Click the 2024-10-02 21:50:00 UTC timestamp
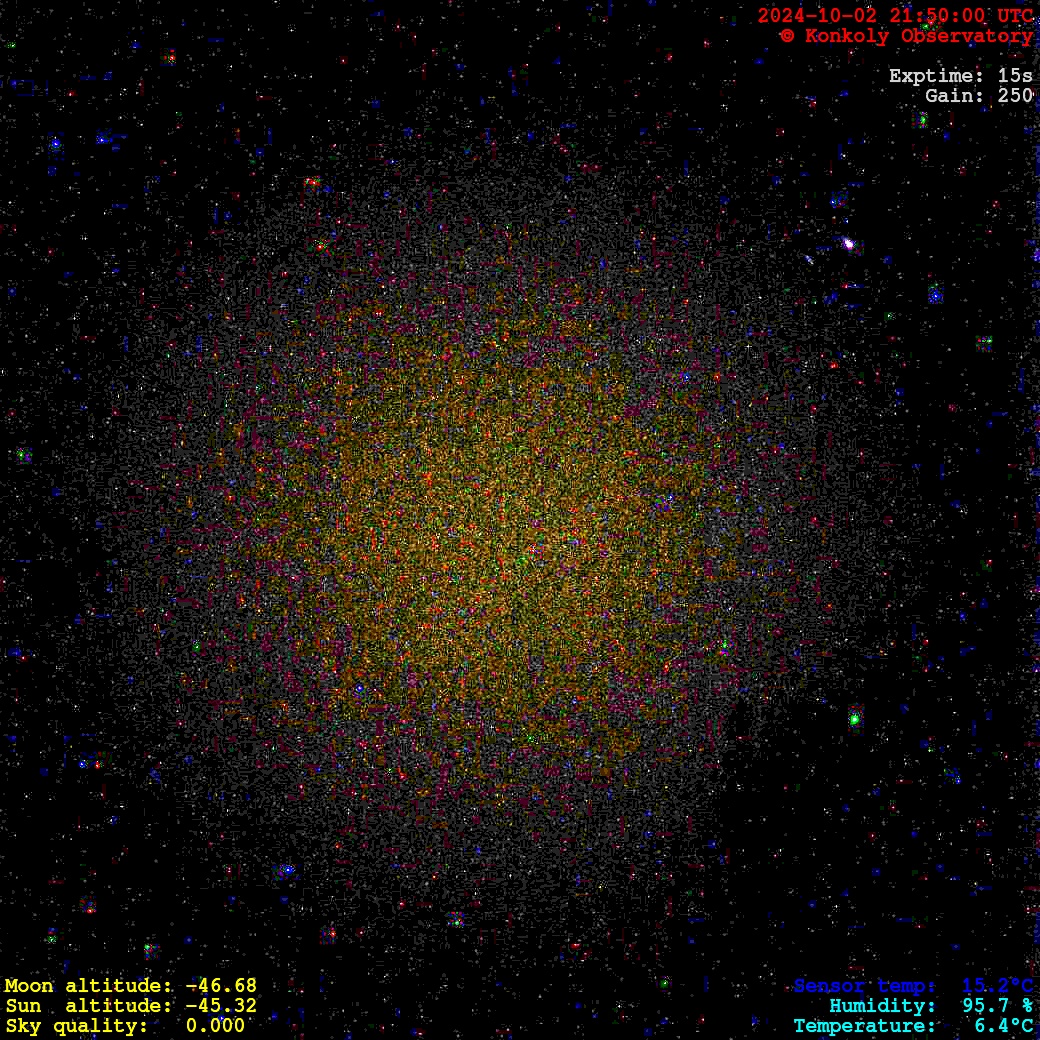This screenshot has height=1040, width=1040. click(895, 16)
